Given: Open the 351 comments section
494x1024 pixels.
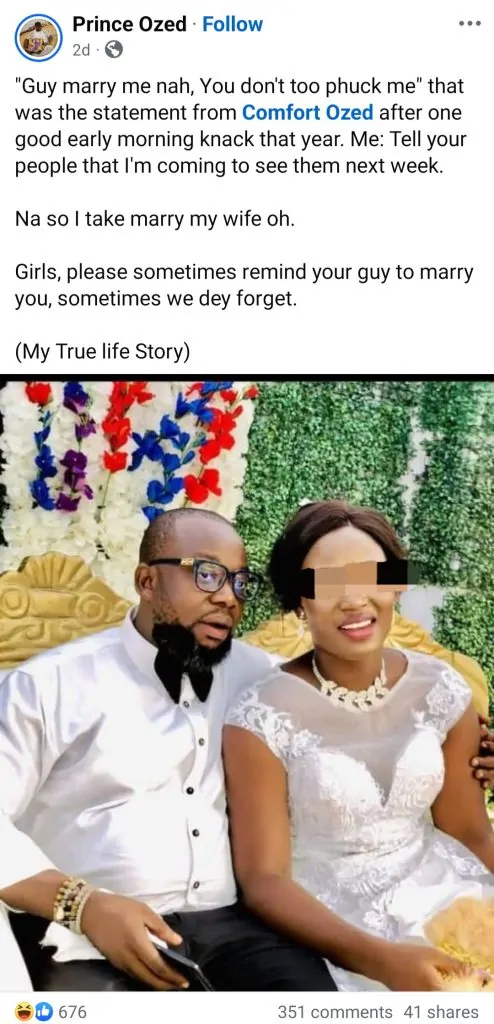Looking at the screenshot, I should click(x=335, y=1012).
